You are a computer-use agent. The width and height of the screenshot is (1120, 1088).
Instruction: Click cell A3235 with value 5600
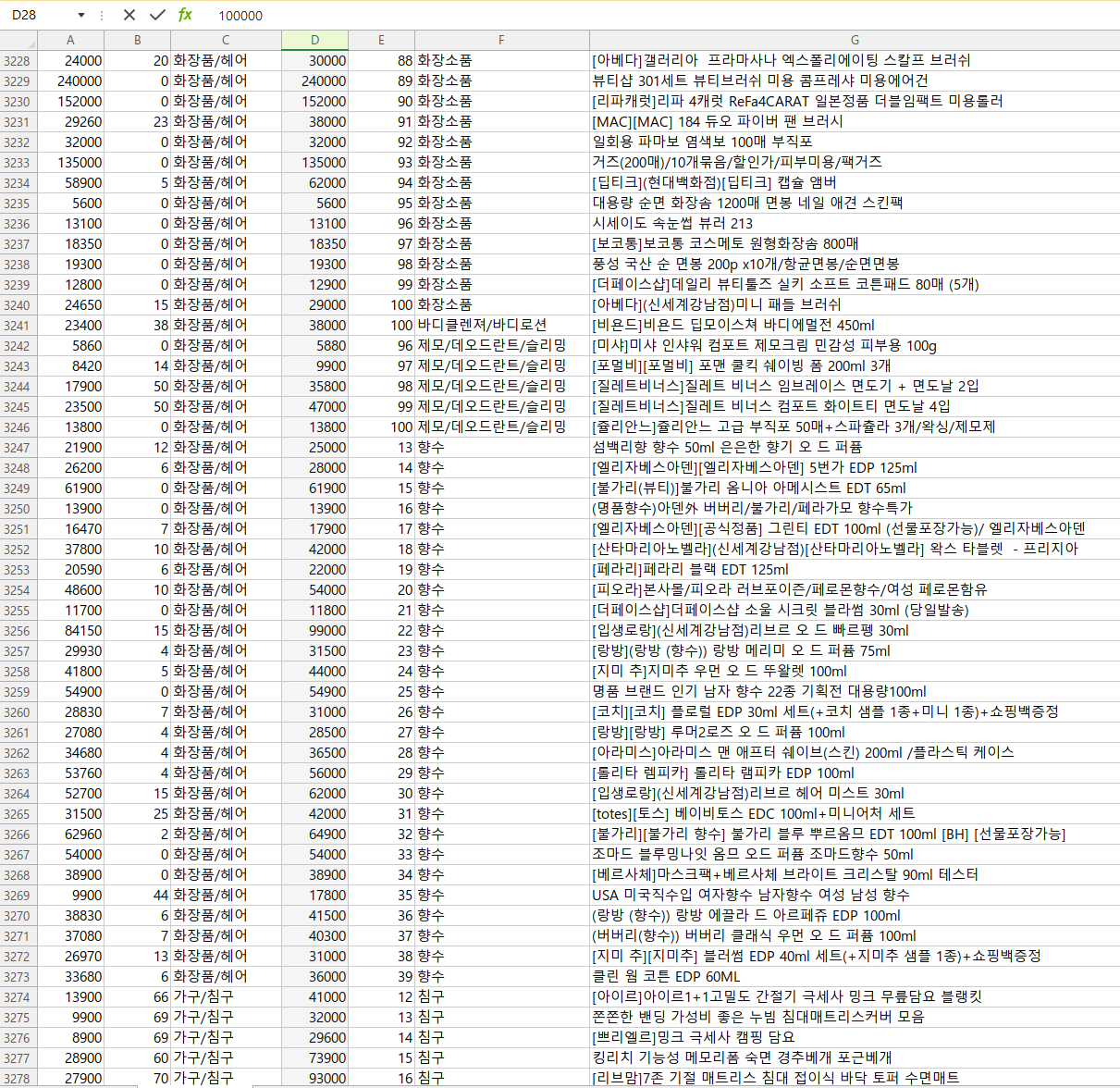70,203
